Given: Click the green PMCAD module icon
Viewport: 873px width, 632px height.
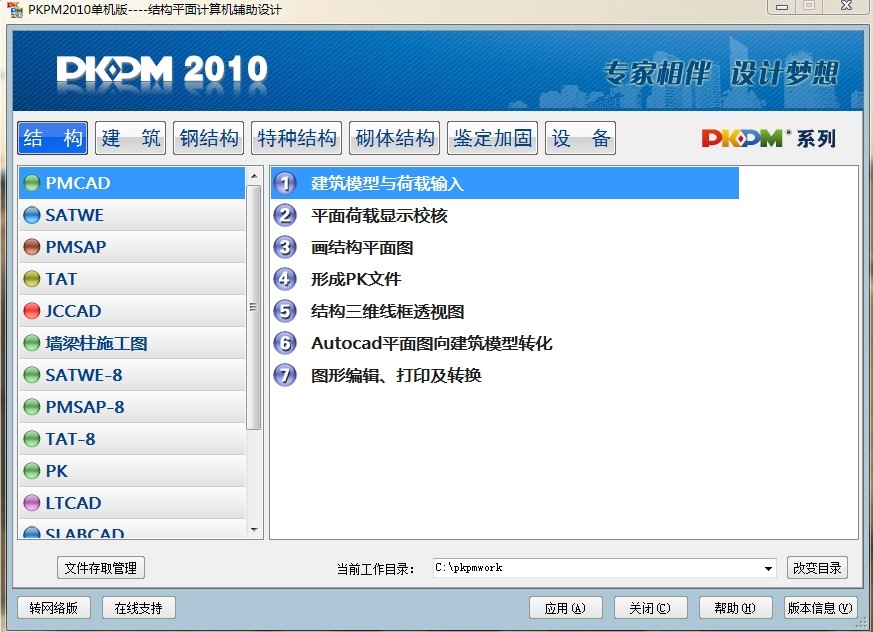Looking at the screenshot, I should (32, 183).
